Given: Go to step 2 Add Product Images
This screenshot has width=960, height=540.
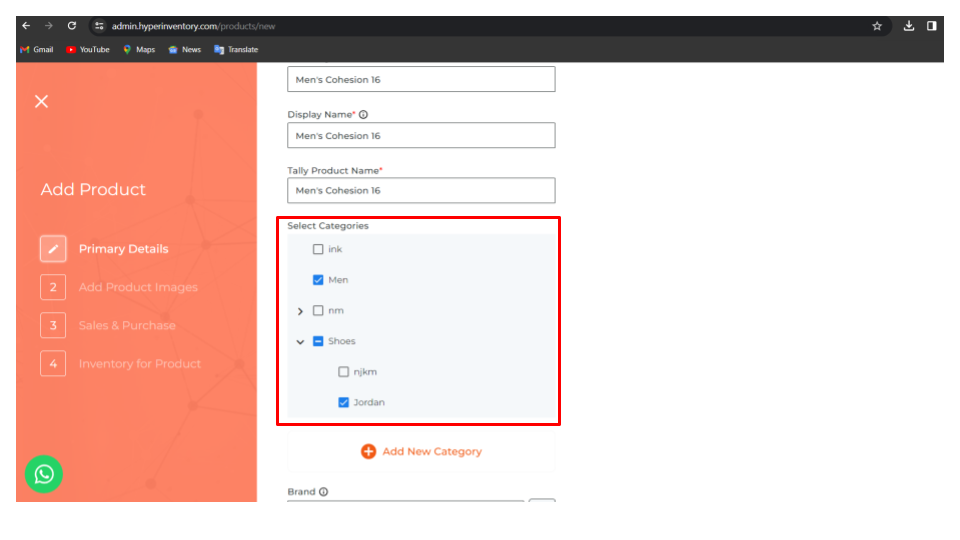Looking at the screenshot, I should pyautogui.click(x=119, y=287).
